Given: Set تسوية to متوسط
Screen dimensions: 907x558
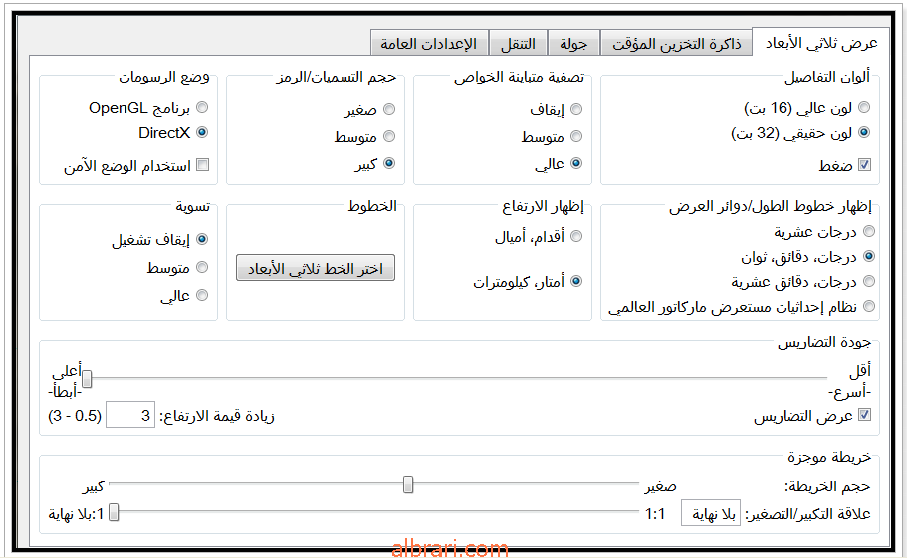Looking at the screenshot, I should [202, 268].
